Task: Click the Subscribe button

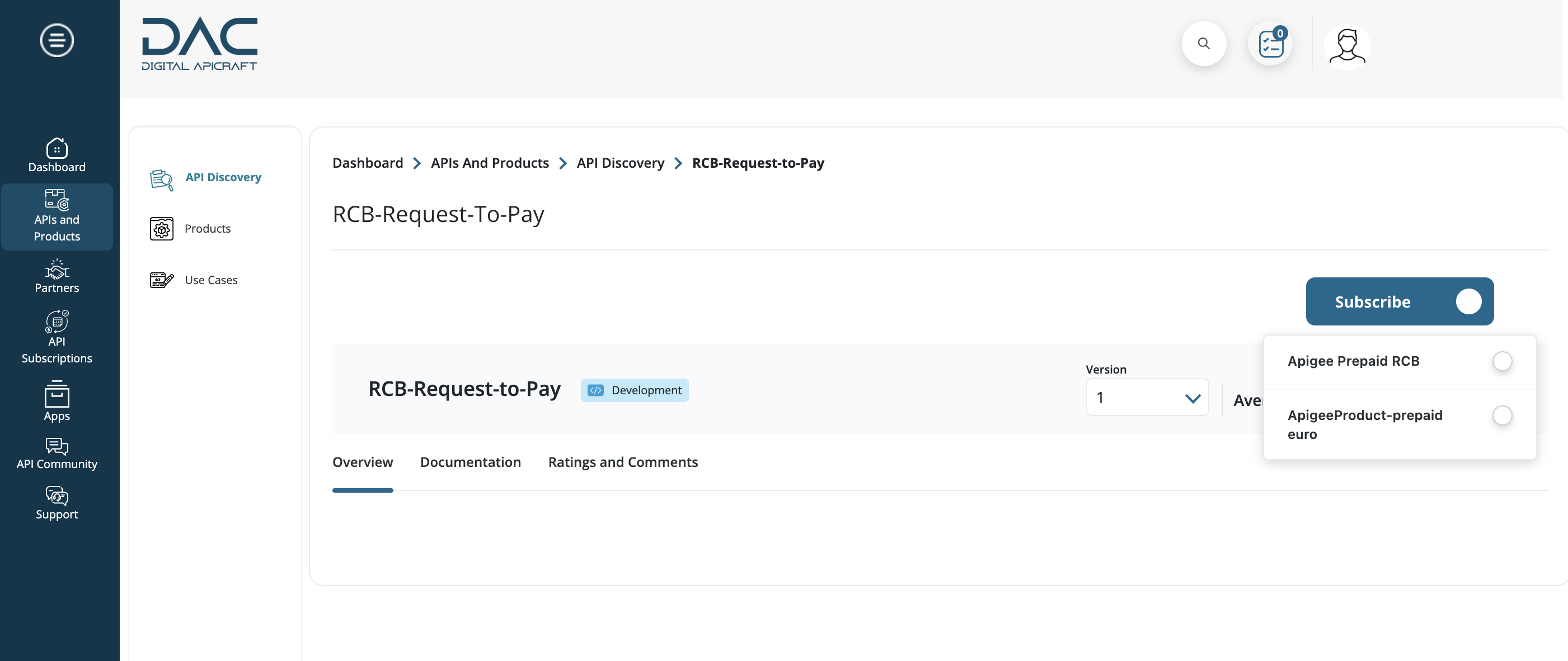Action: (x=1400, y=301)
